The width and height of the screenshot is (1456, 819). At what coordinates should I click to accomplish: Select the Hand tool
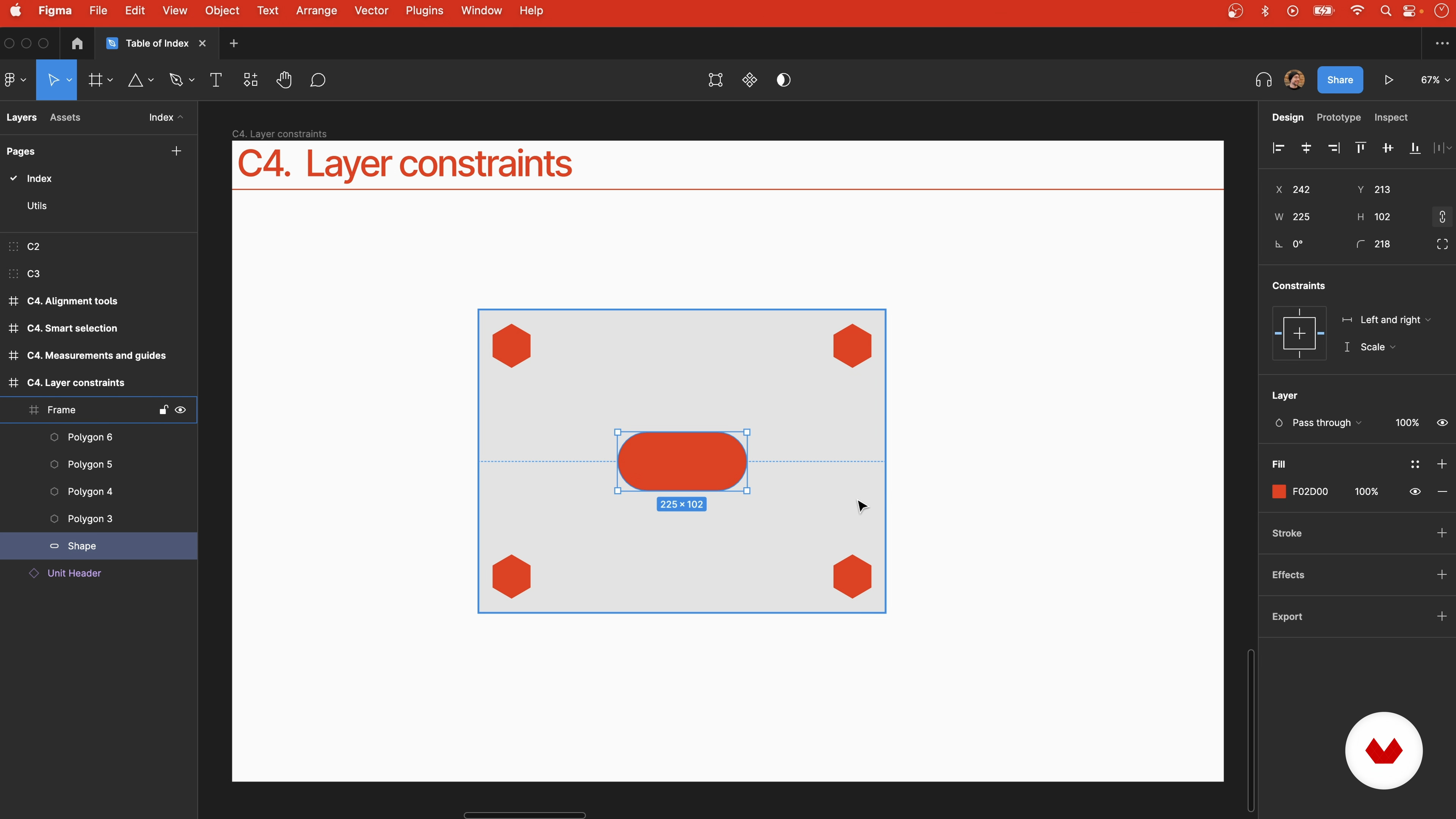coord(284,80)
